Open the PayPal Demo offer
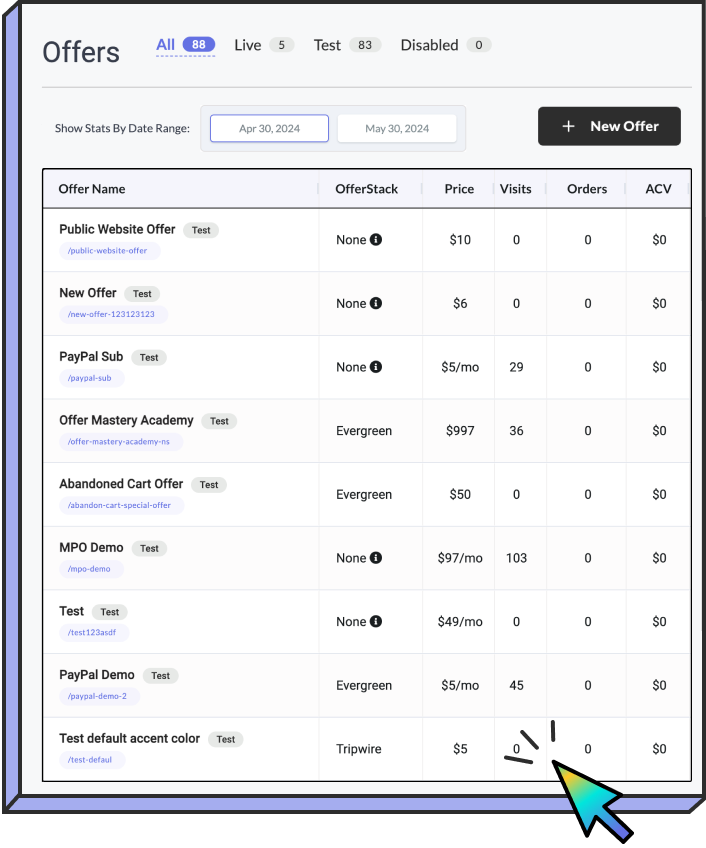 click(x=97, y=675)
